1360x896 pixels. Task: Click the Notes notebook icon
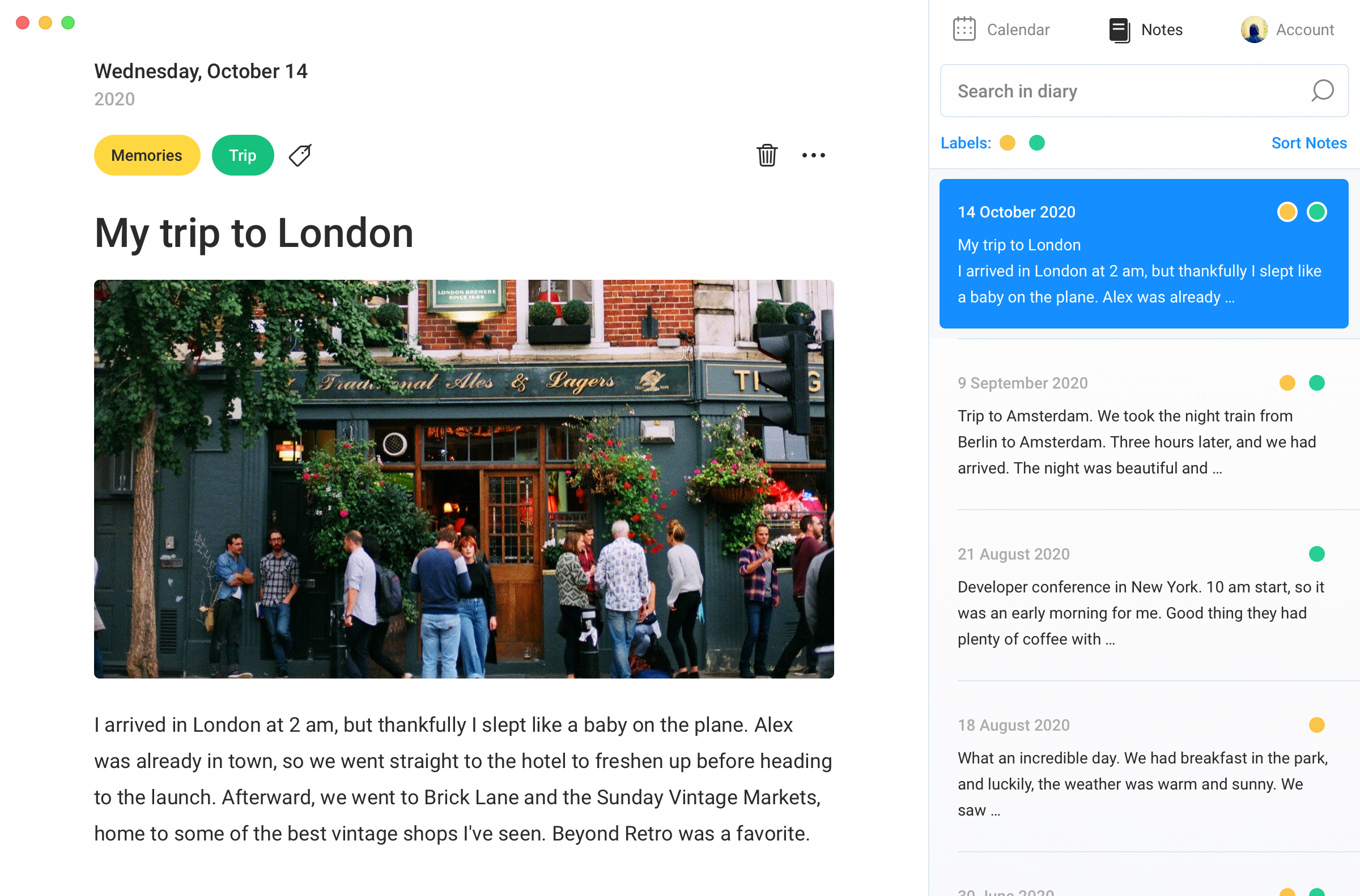pos(1119,30)
